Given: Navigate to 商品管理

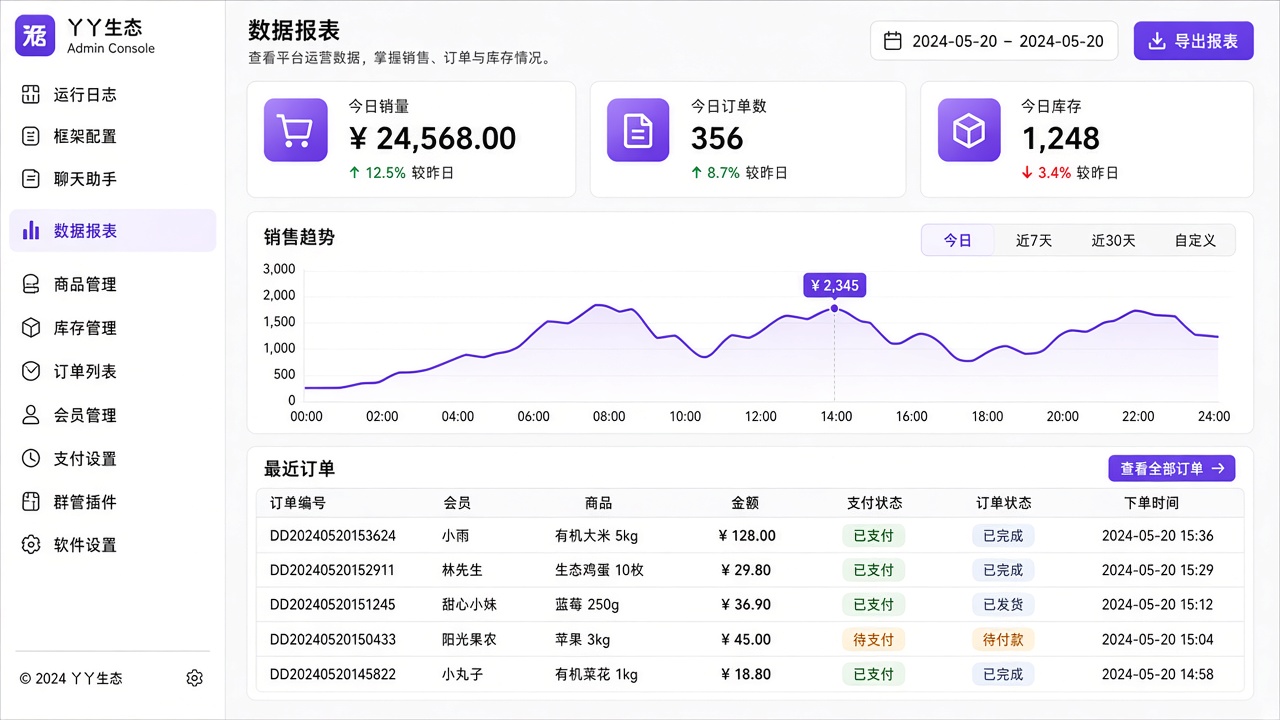Looking at the screenshot, I should click(112, 284).
